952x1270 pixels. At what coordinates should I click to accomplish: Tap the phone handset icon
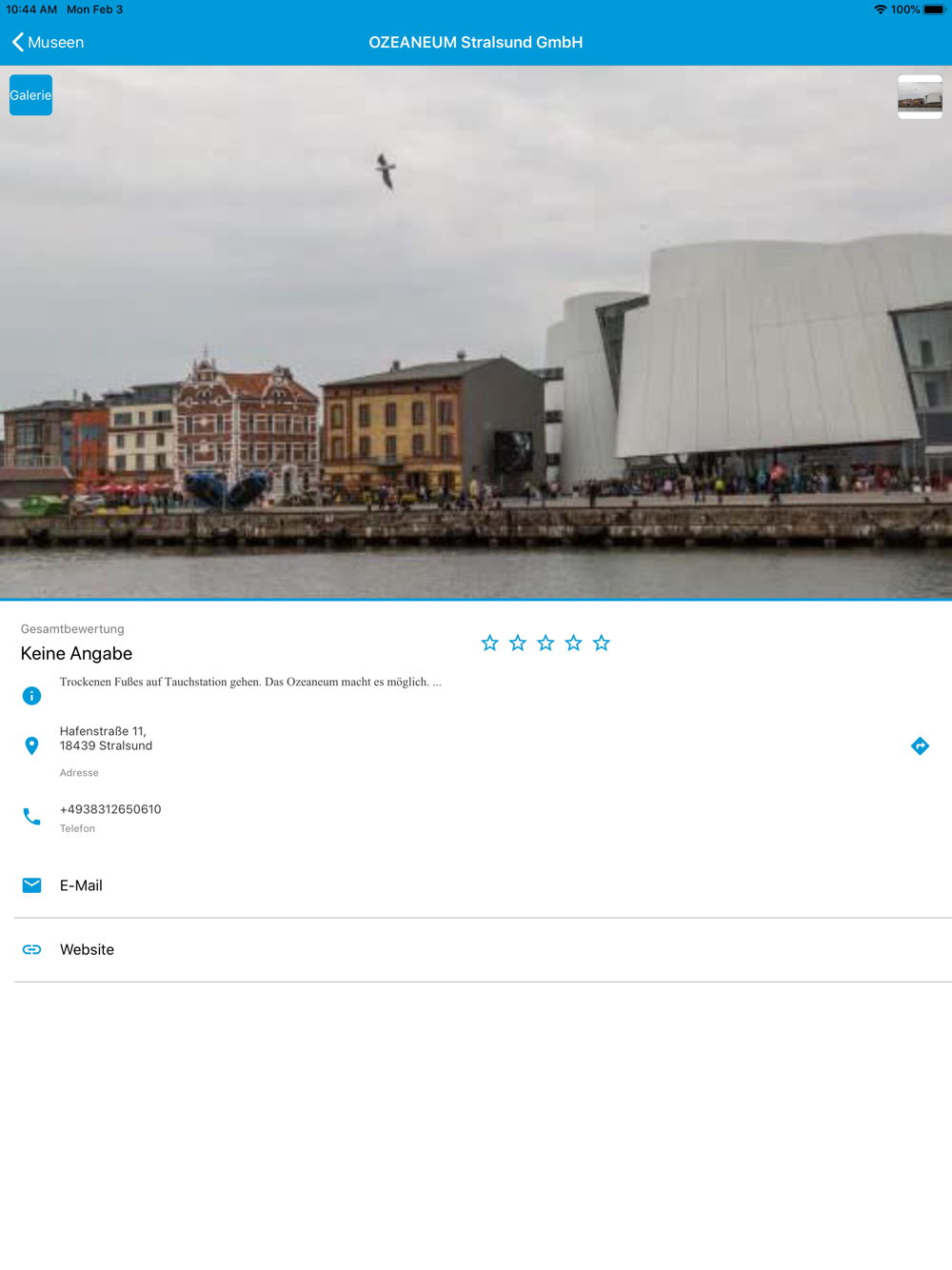(31, 817)
